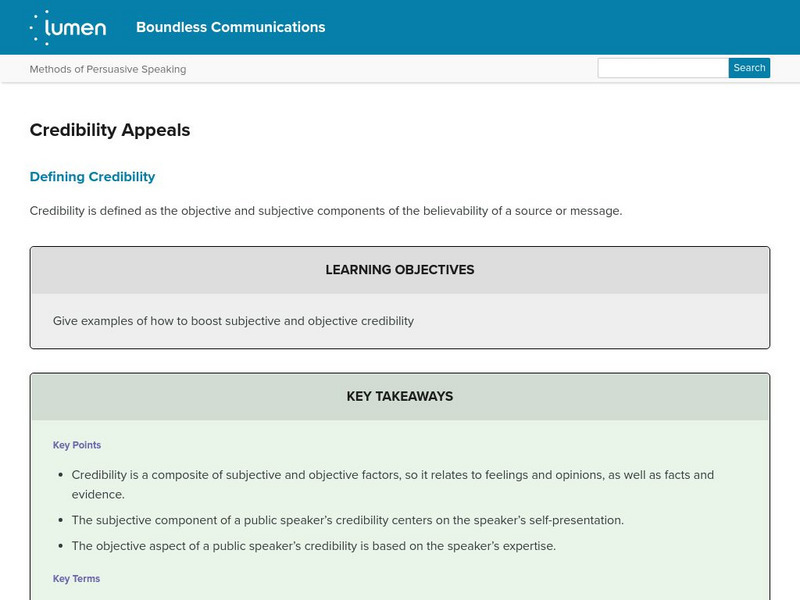Select the Defining Credibility section heading

(x=92, y=177)
